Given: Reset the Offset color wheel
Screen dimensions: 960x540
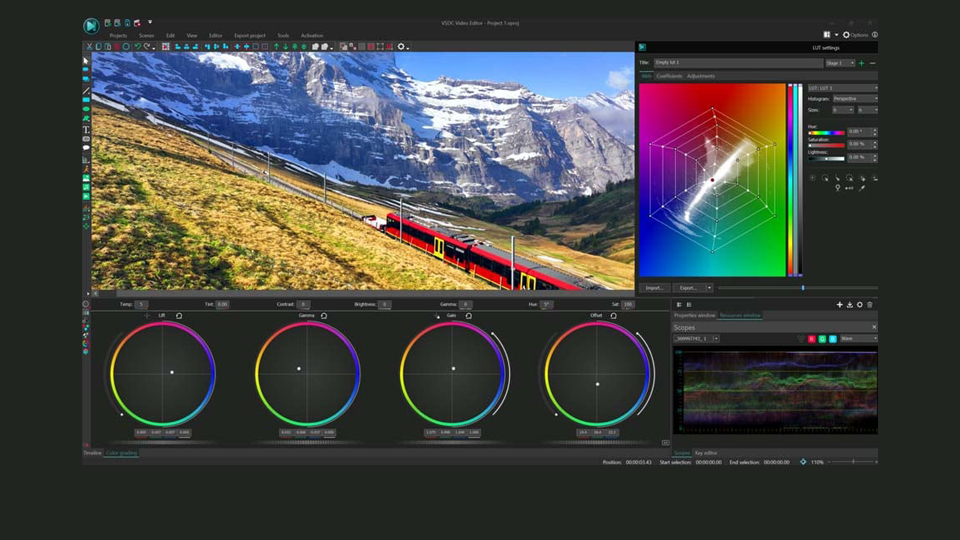Looking at the screenshot, I should [x=613, y=316].
